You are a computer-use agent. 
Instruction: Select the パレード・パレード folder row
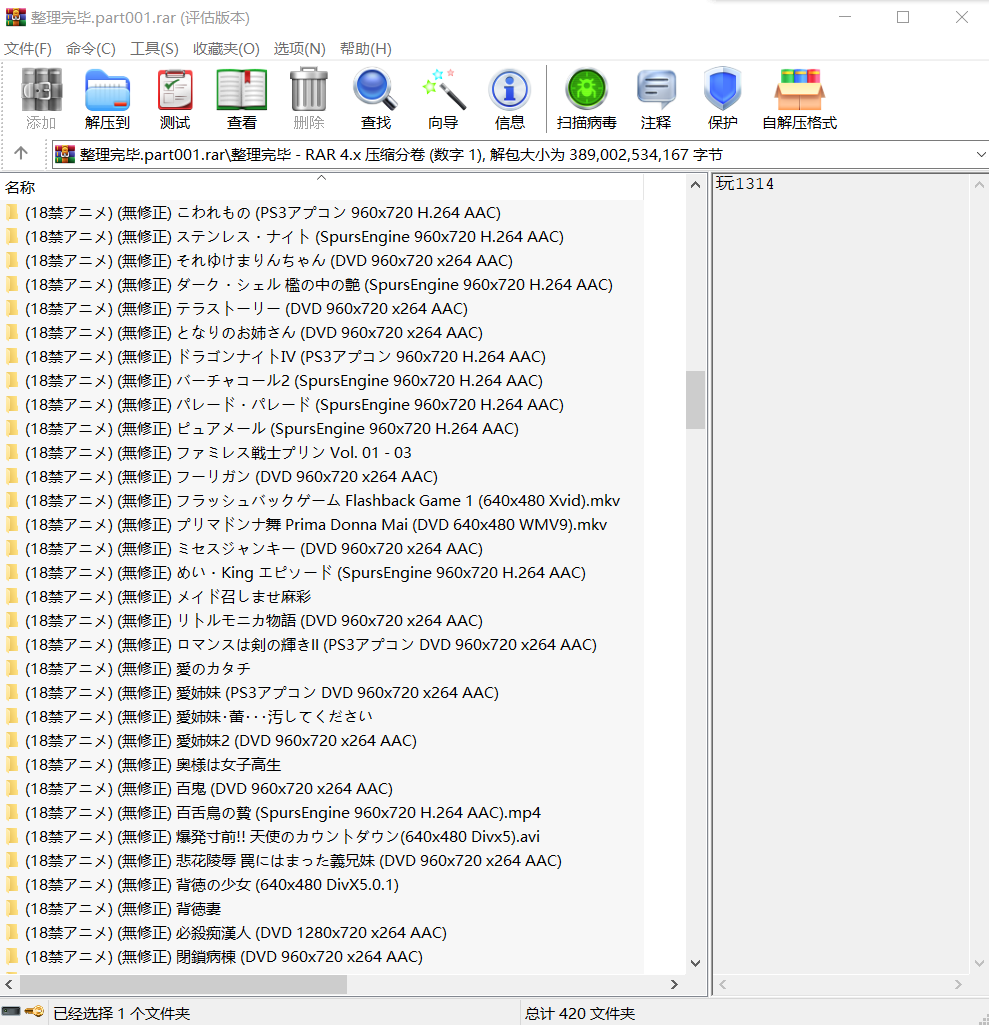pyautogui.click(x=322, y=405)
